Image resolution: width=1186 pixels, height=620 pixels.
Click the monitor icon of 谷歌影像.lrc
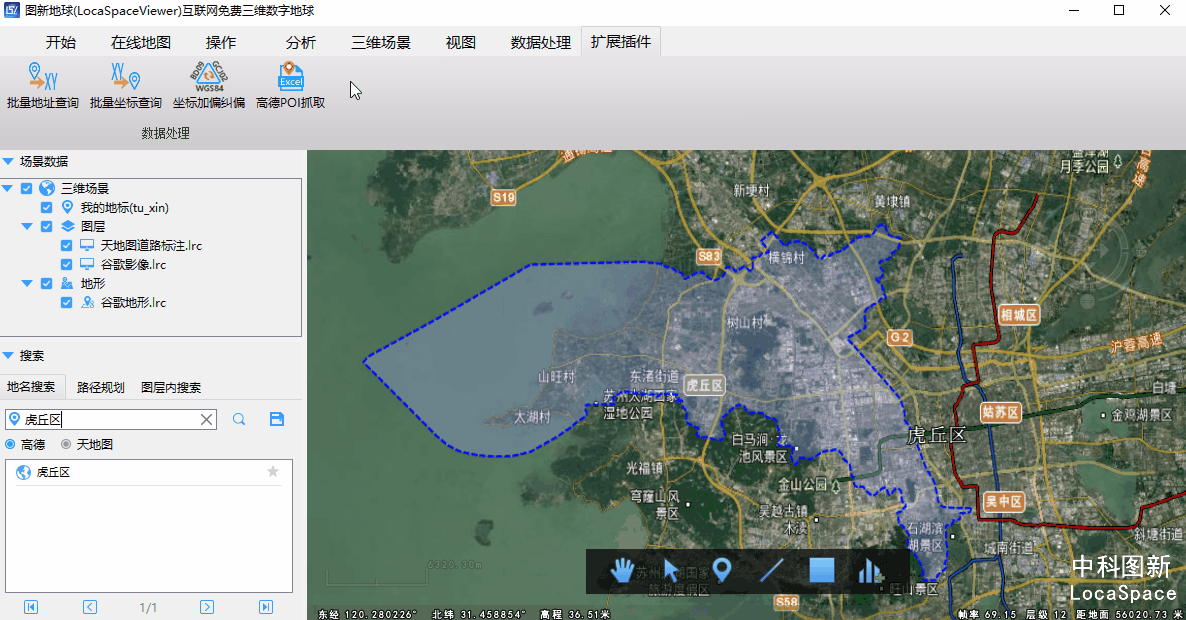87,264
